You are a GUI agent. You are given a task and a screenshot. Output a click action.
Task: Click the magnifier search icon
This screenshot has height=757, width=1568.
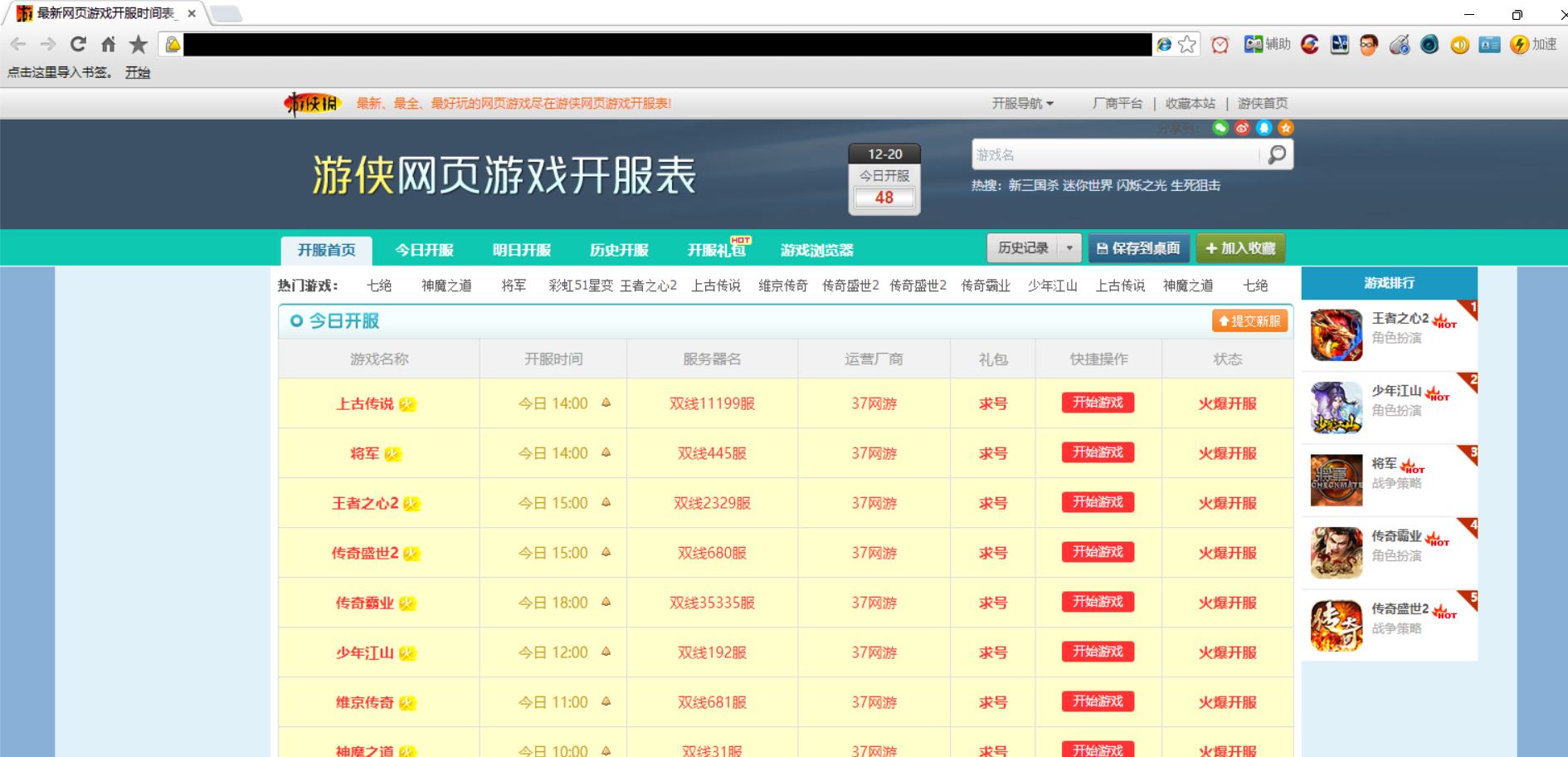click(1277, 154)
